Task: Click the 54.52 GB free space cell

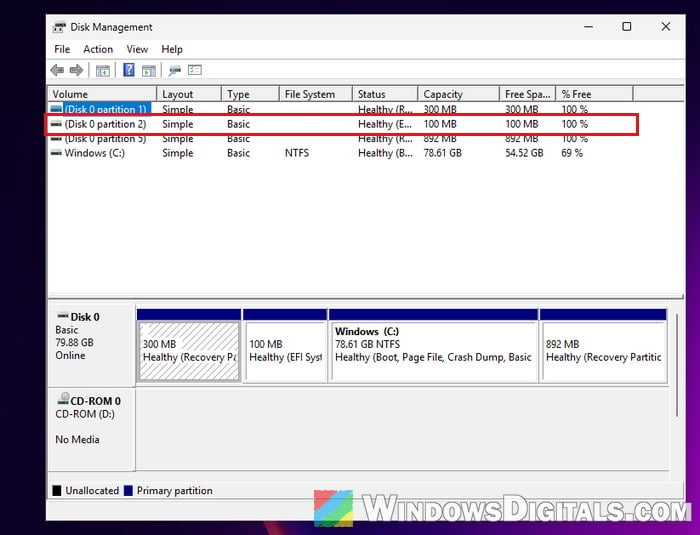Action: pos(524,153)
